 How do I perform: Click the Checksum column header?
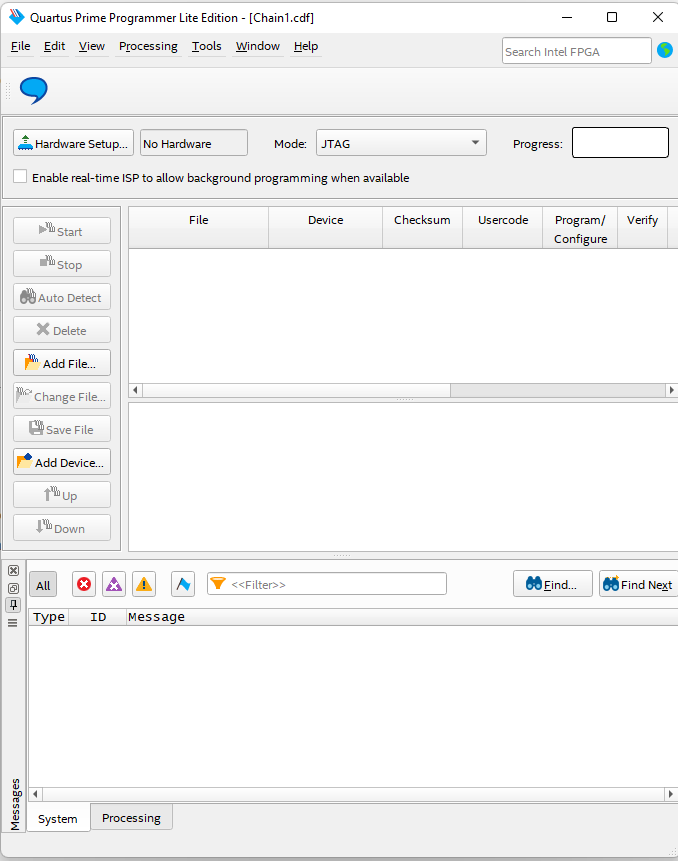coord(422,228)
